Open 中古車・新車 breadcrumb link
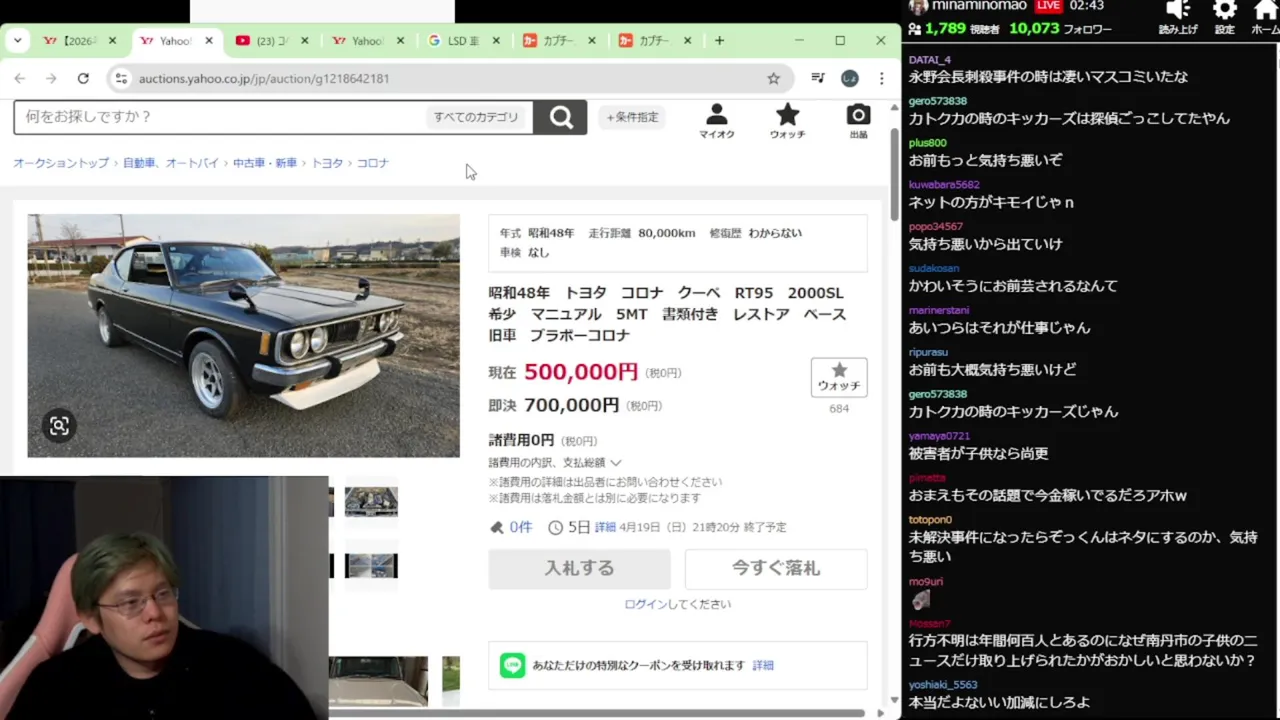This screenshot has width=1280, height=720. point(265,163)
